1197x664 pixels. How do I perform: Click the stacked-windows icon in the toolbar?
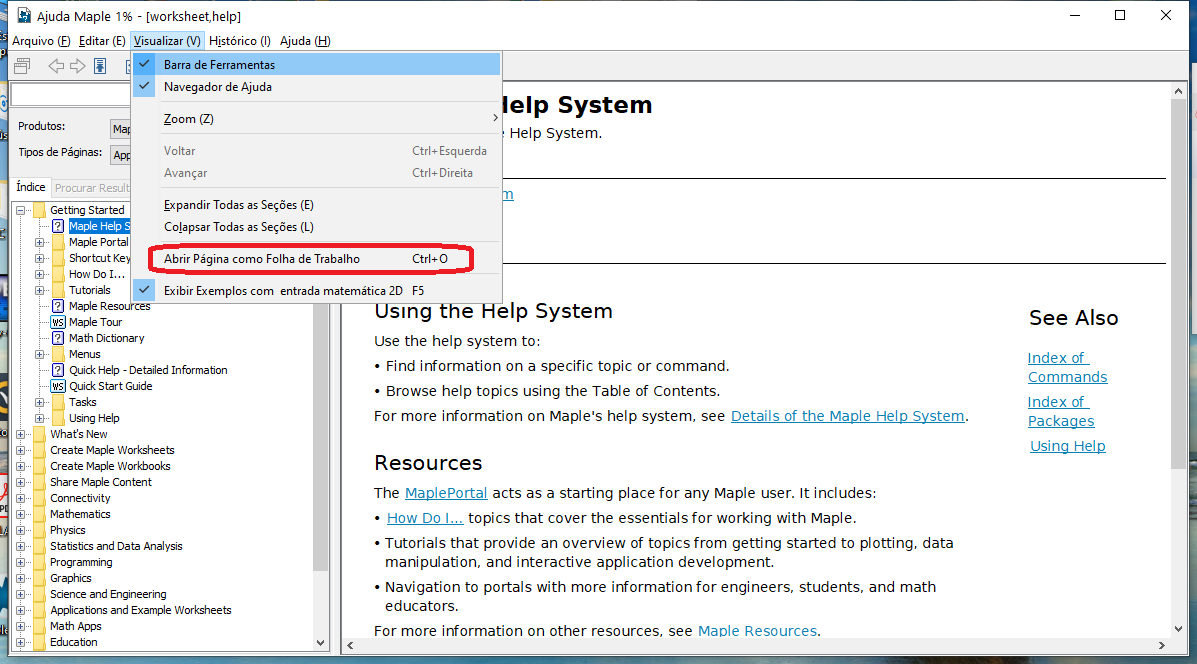point(23,66)
